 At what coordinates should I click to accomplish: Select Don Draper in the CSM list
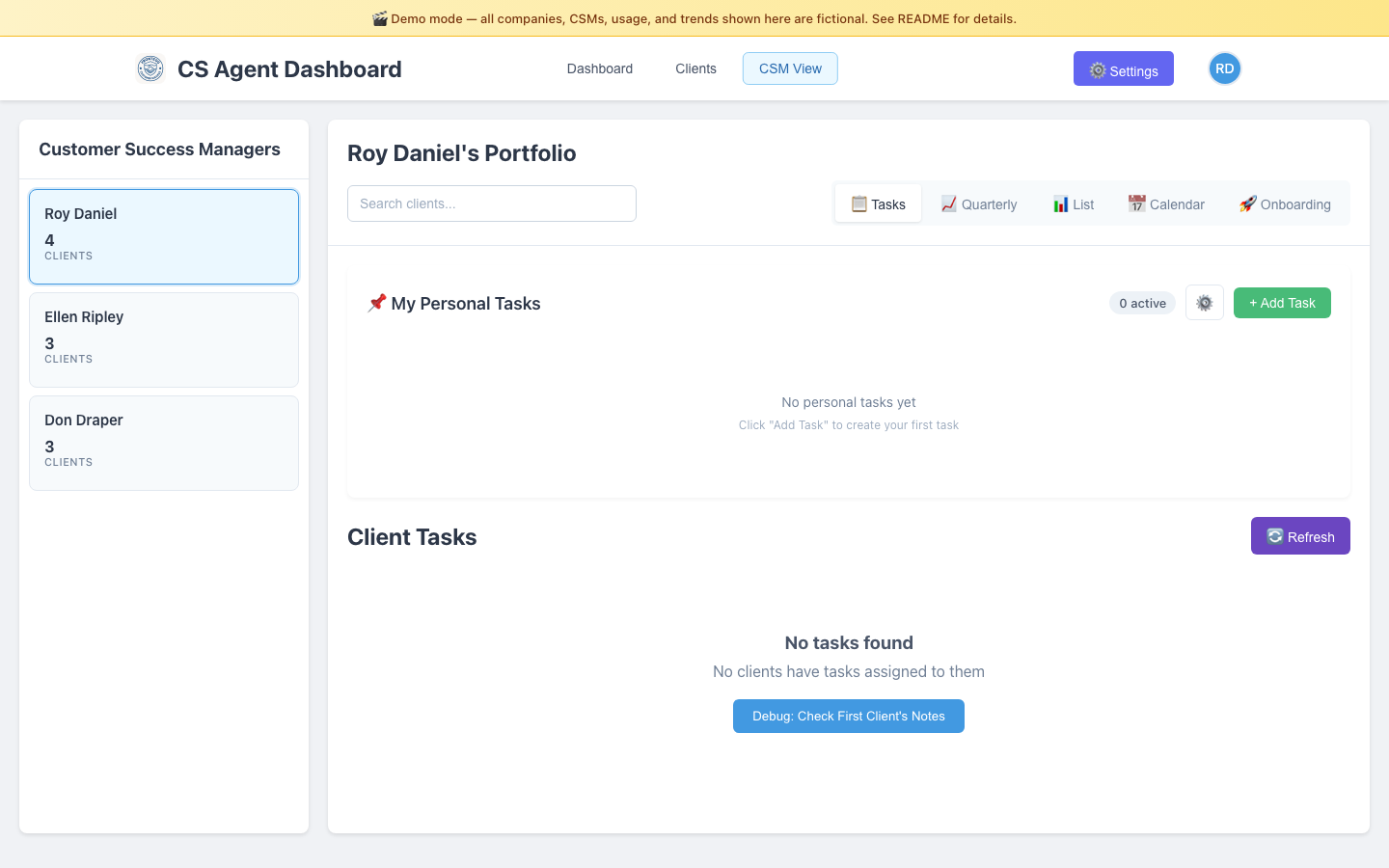pyautogui.click(x=164, y=443)
